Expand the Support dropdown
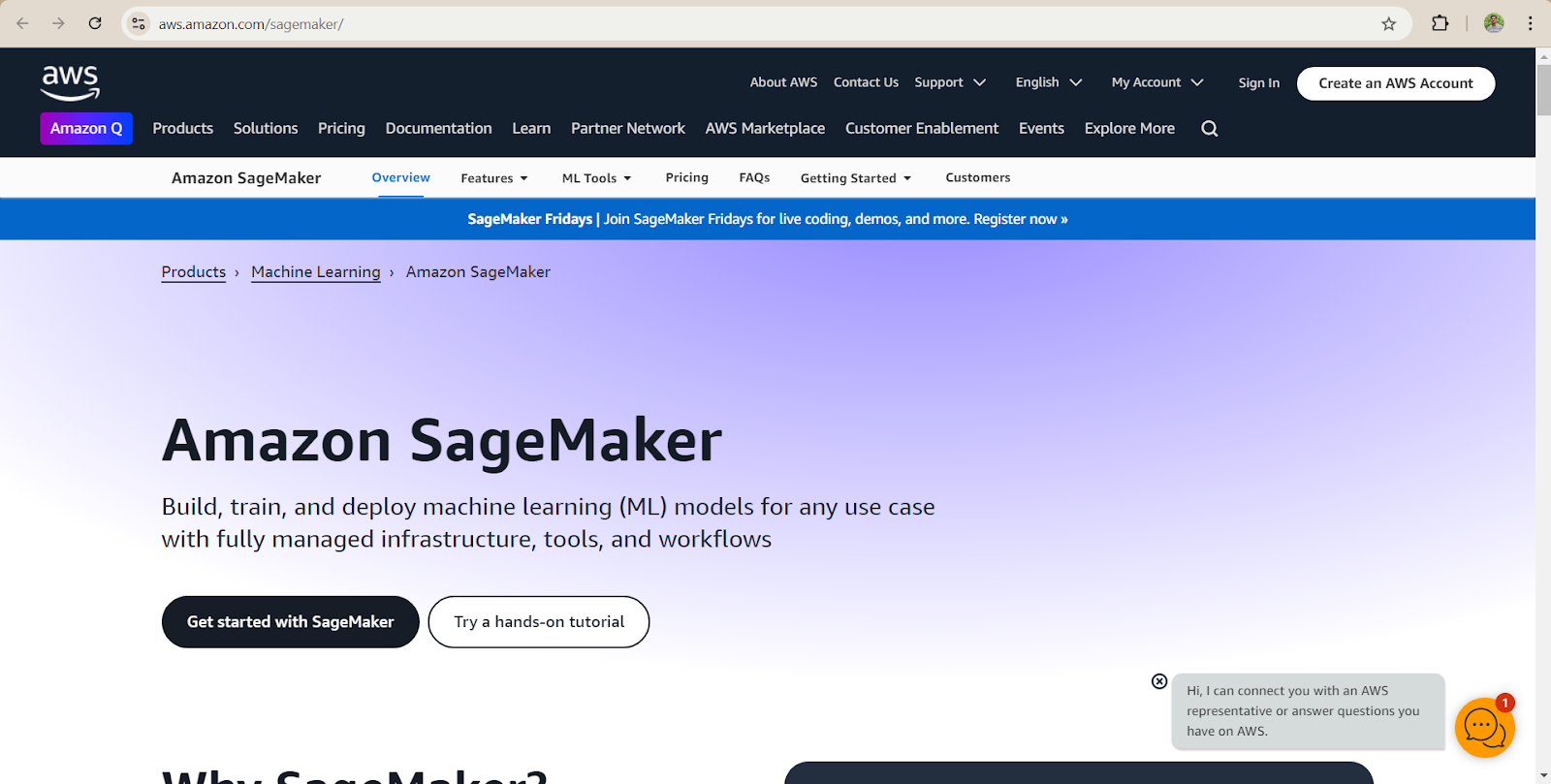 pyautogui.click(x=950, y=82)
